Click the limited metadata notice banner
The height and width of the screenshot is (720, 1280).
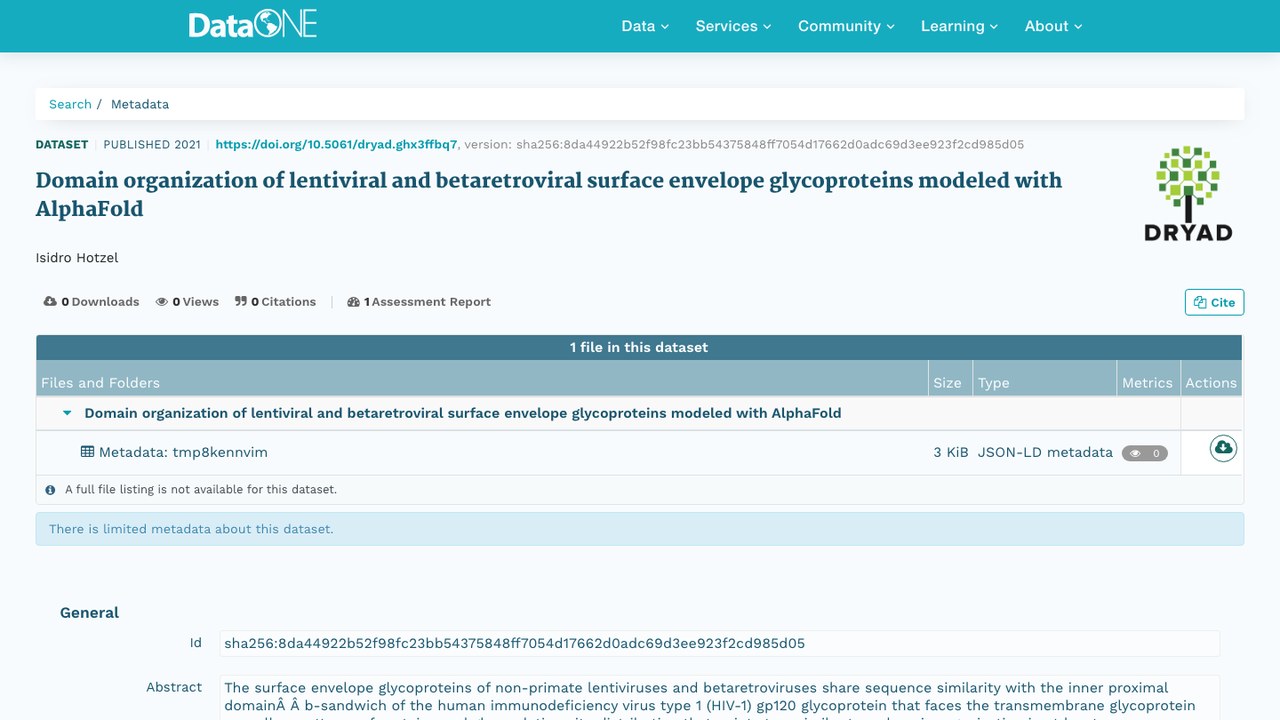(640, 529)
